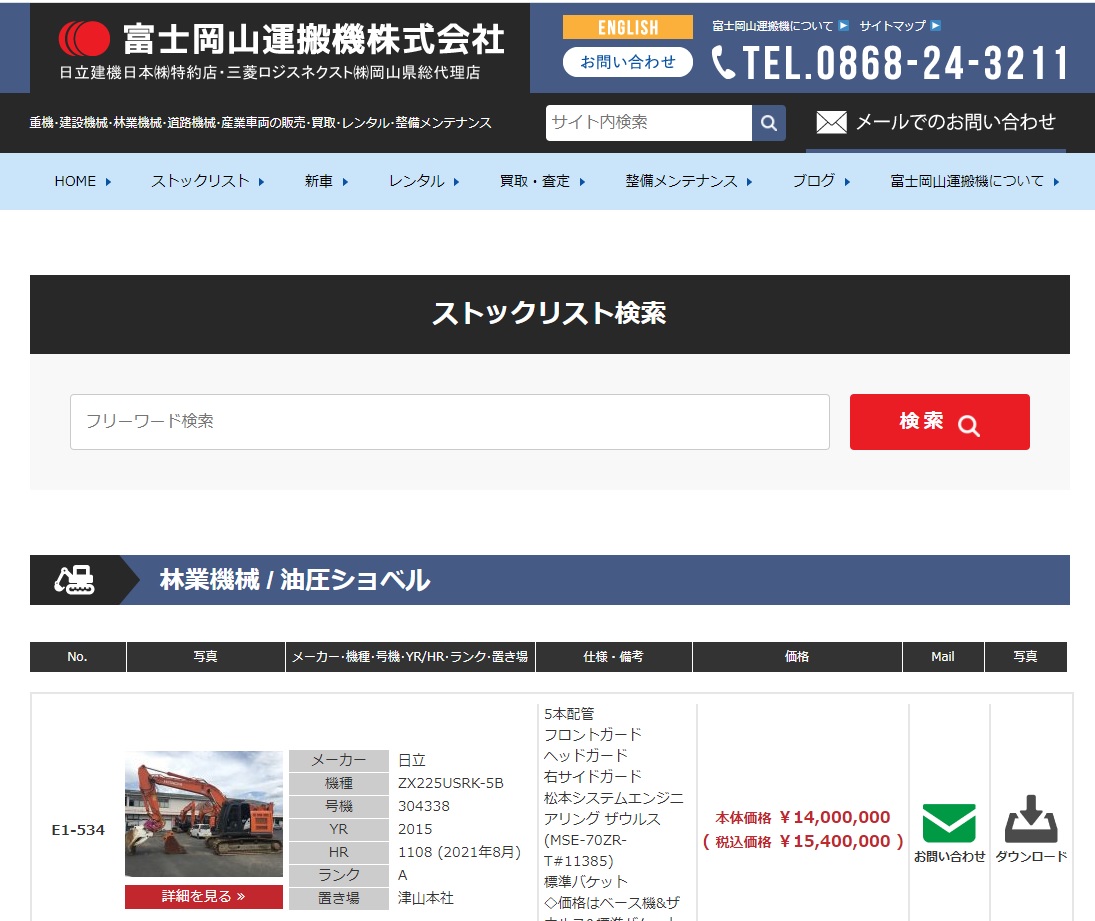Click the envelope icon for mail inquiry
1095x921 pixels.
click(x=831, y=122)
